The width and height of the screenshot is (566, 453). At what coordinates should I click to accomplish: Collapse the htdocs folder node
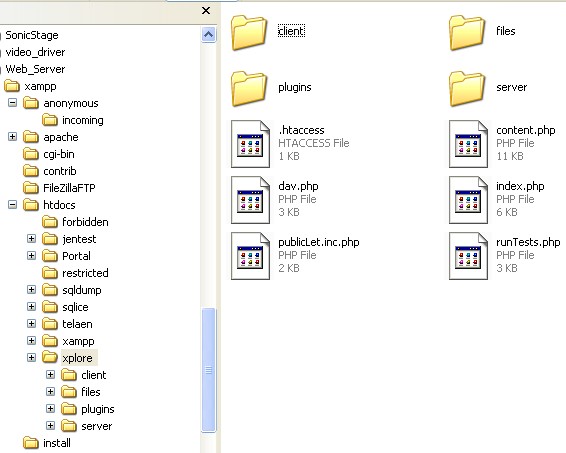[12, 205]
